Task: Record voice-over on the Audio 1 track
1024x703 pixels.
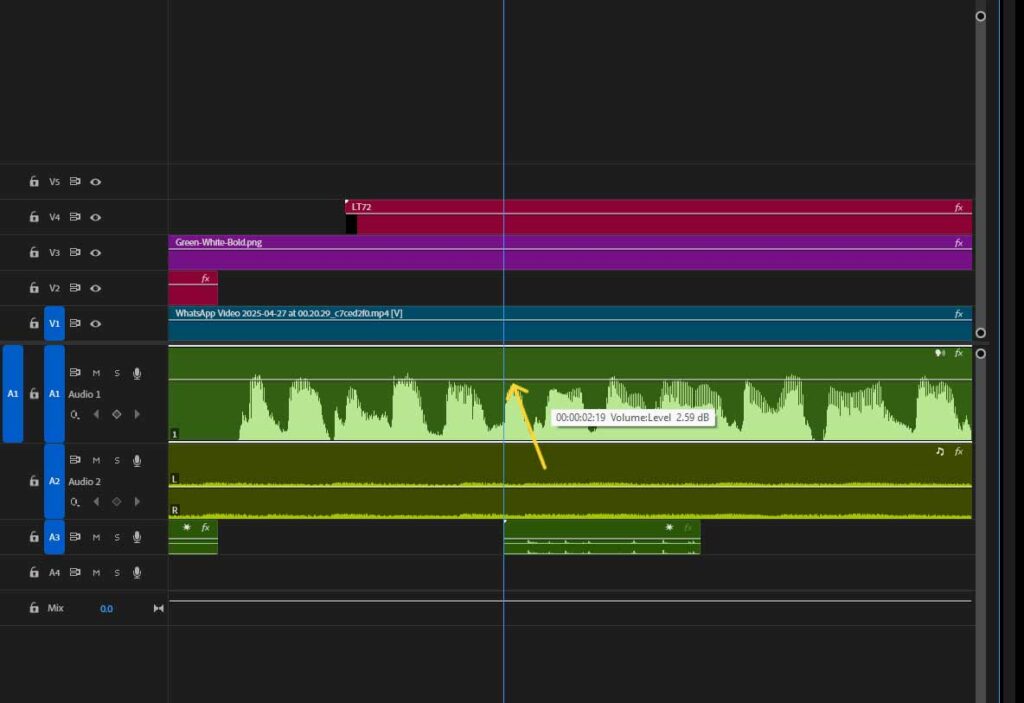Action: point(135,371)
